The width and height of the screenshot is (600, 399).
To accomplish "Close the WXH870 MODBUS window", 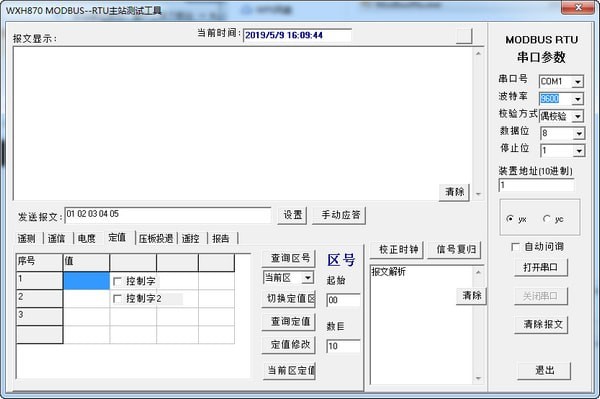I will [578, 7].
